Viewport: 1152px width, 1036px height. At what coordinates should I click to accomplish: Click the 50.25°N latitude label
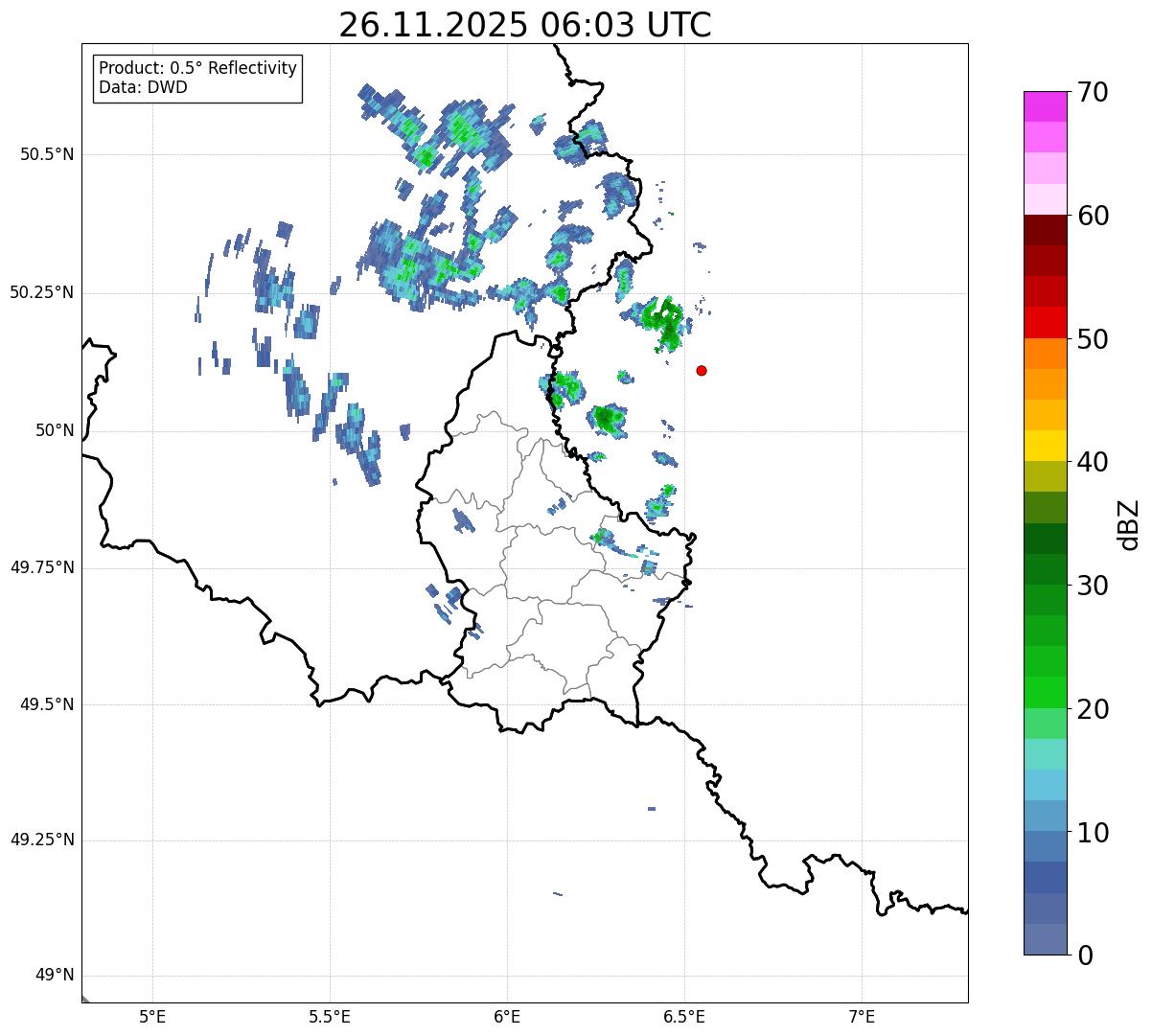pyautogui.click(x=42, y=292)
